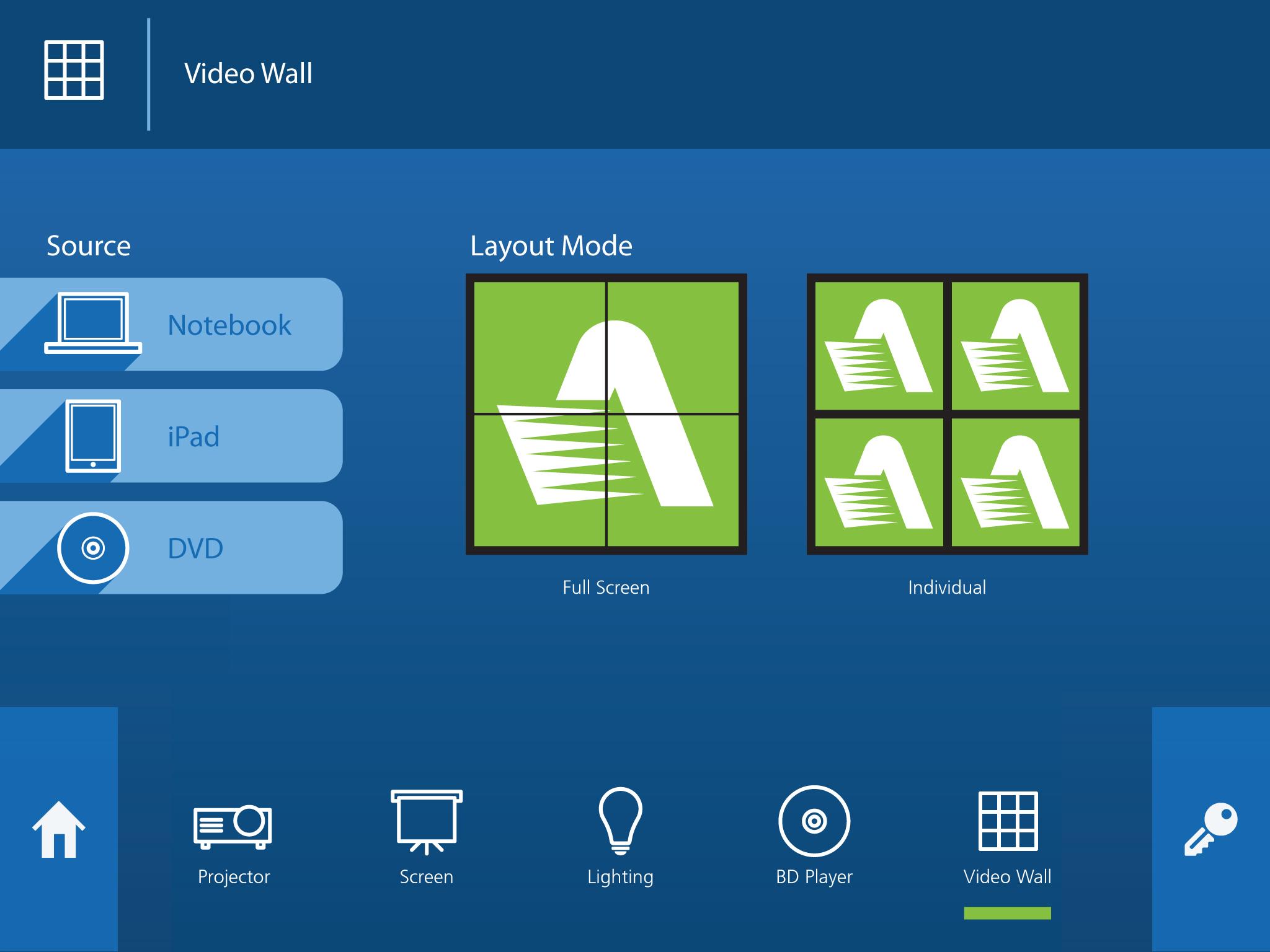Tap the tablet icon in iPad source
The image size is (1270, 952).
93,436
